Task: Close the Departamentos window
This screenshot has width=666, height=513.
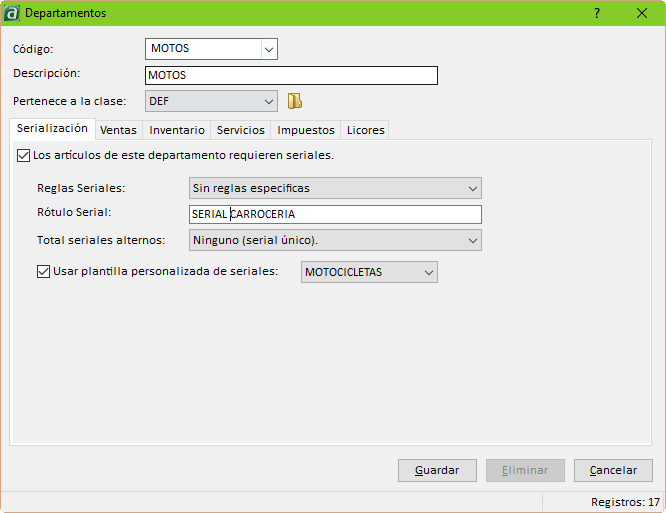Action: coord(642,13)
